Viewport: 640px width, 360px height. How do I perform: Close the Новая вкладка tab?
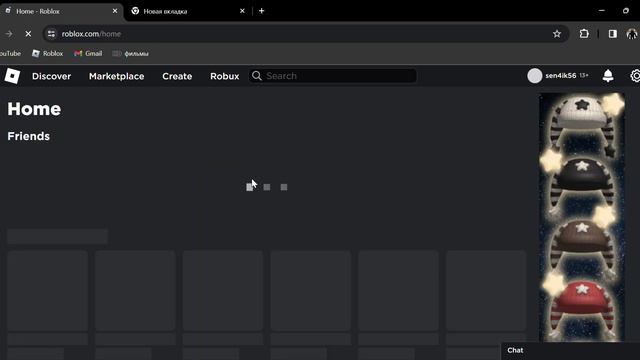coord(242,11)
